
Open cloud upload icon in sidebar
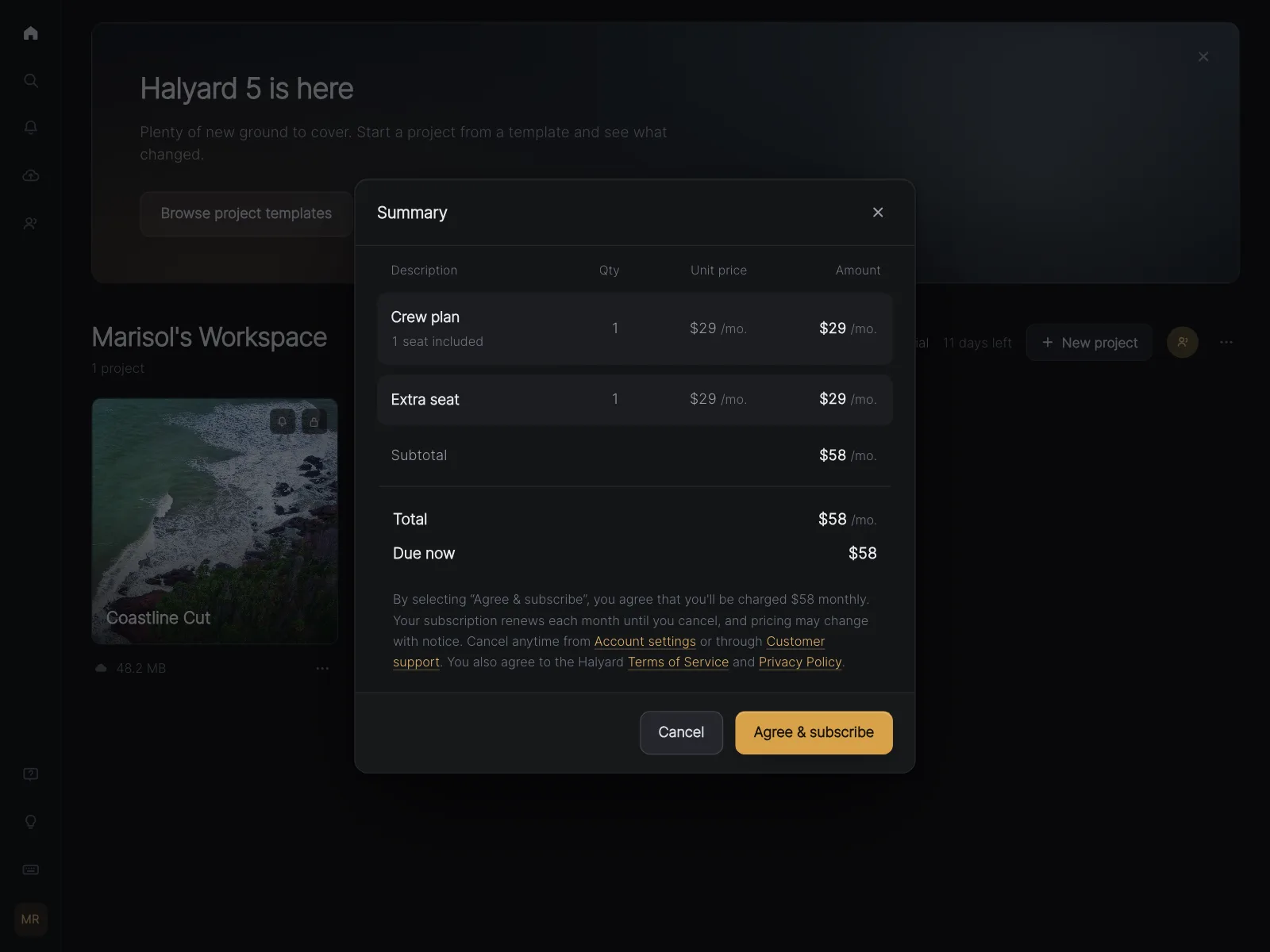pyautogui.click(x=31, y=175)
